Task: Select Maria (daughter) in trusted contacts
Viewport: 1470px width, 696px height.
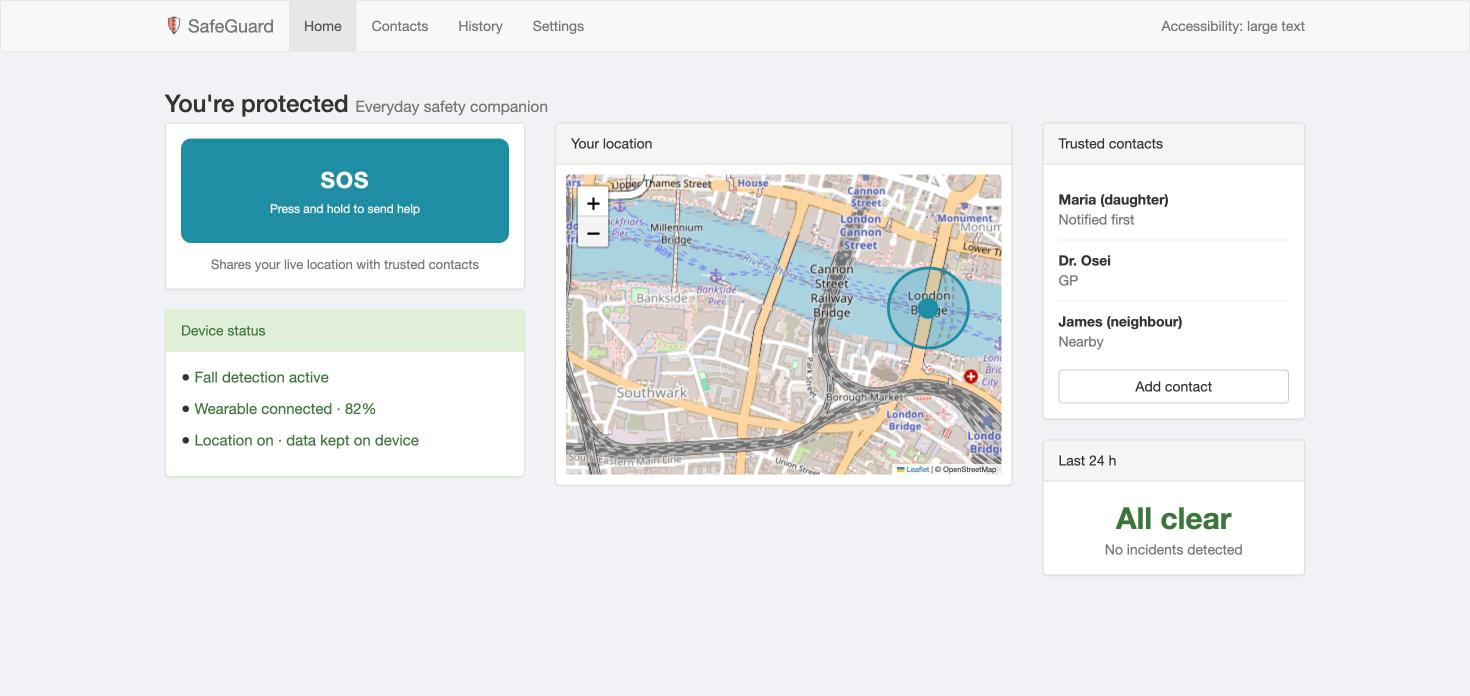Action: click(x=1173, y=210)
